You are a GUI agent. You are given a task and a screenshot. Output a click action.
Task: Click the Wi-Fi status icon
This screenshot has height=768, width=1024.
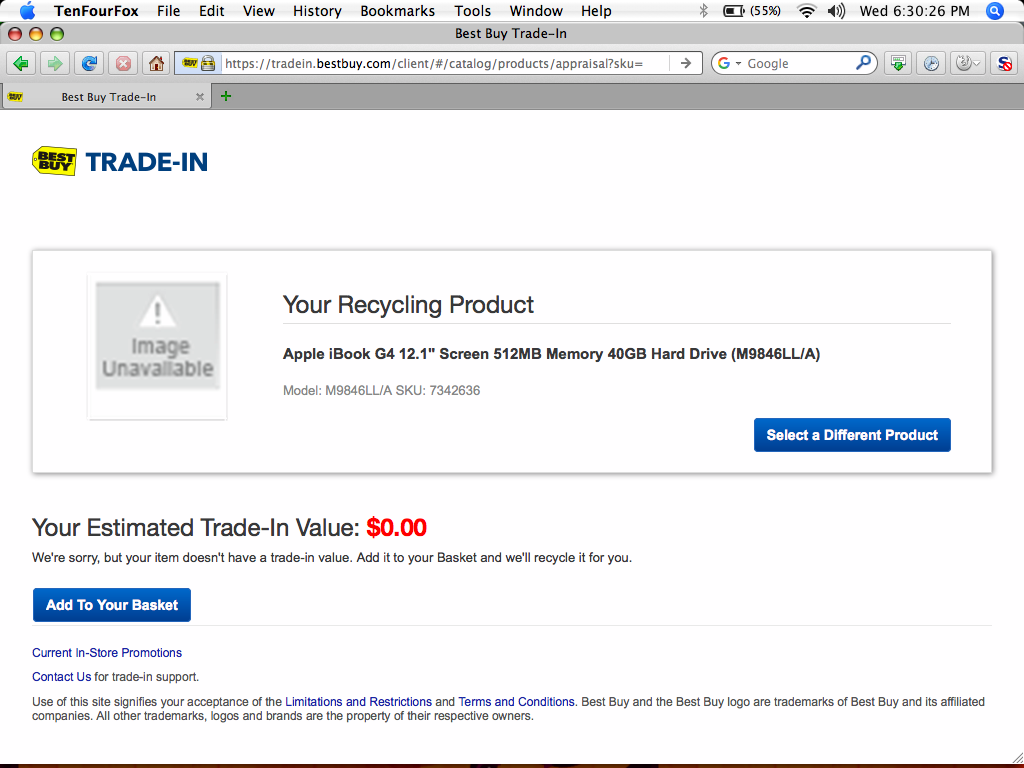[x=807, y=10]
